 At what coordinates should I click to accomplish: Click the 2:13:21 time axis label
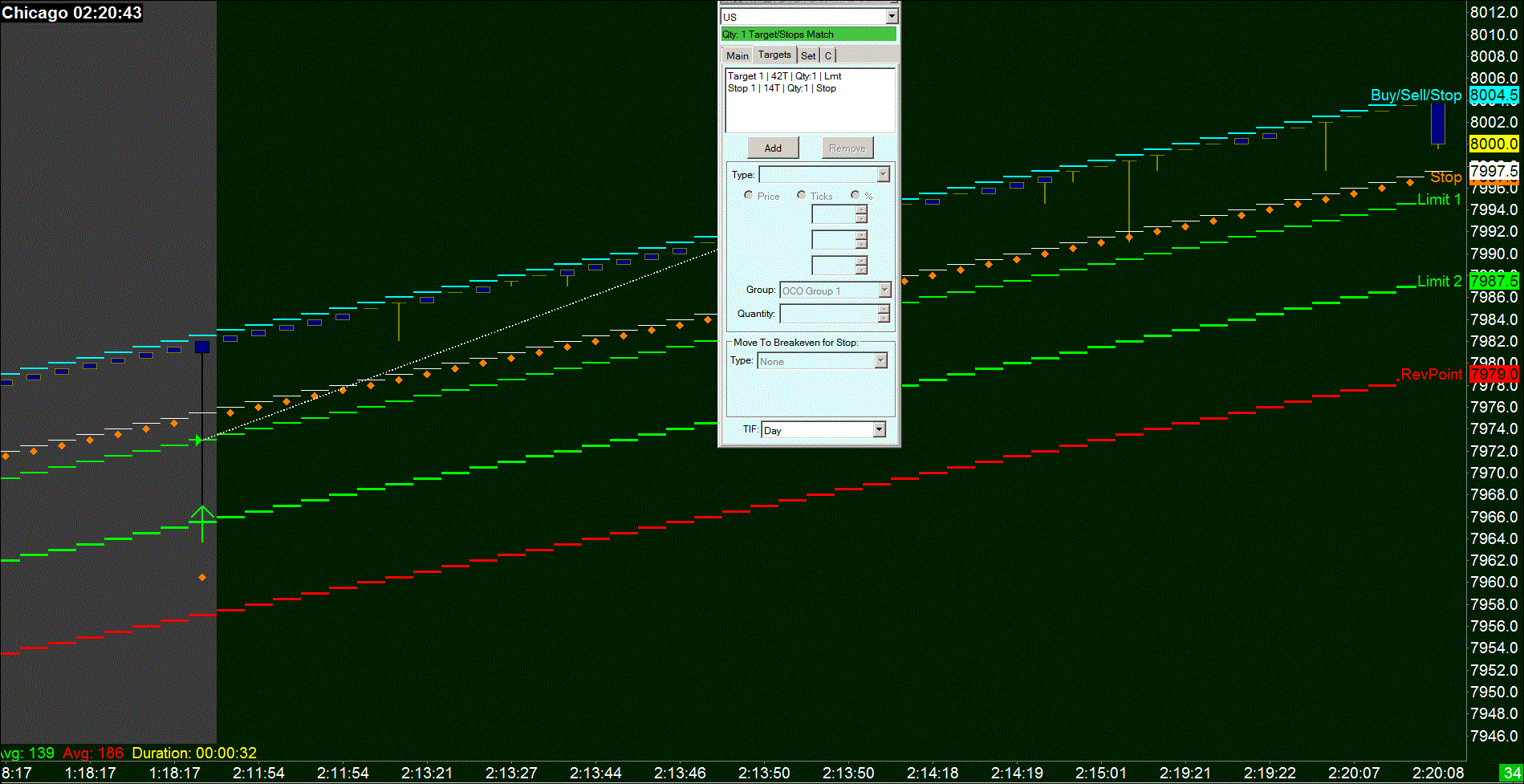tap(427, 774)
